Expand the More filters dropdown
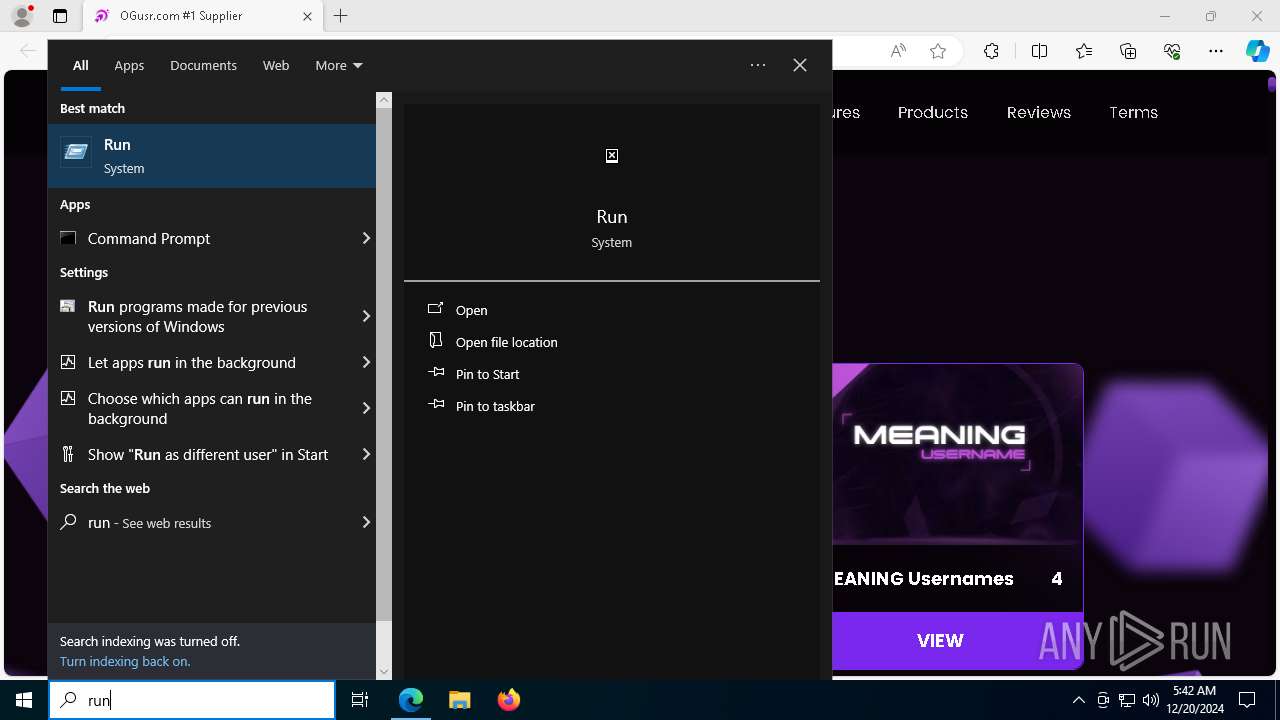 point(338,65)
